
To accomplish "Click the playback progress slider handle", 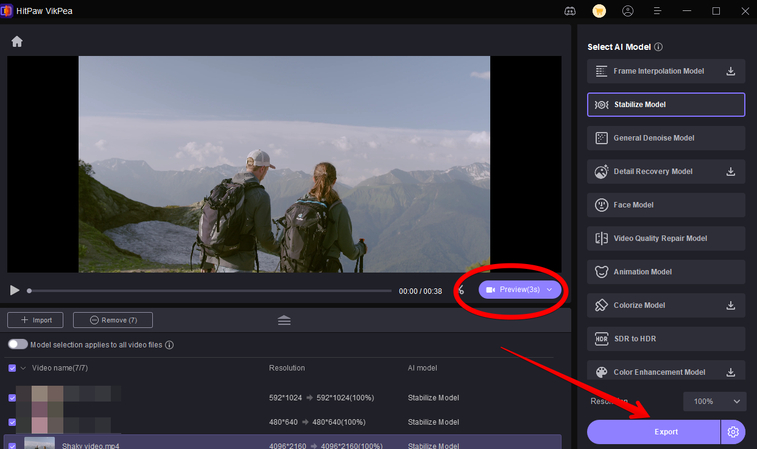I will [29, 291].
